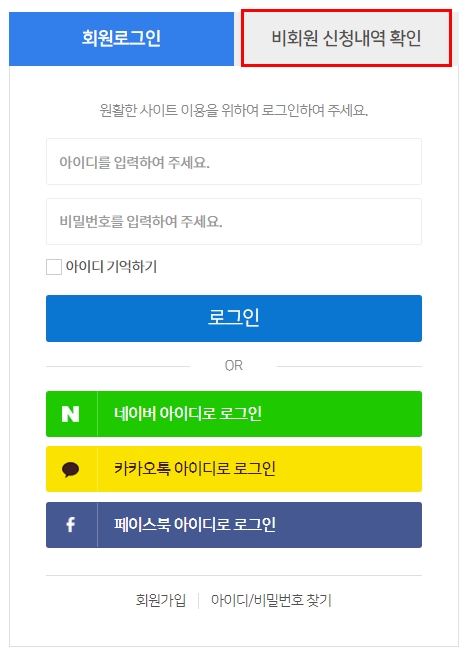Focus the 아이디를 입력하여 주세요 field
This screenshot has width=466, height=654.
click(x=234, y=161)
